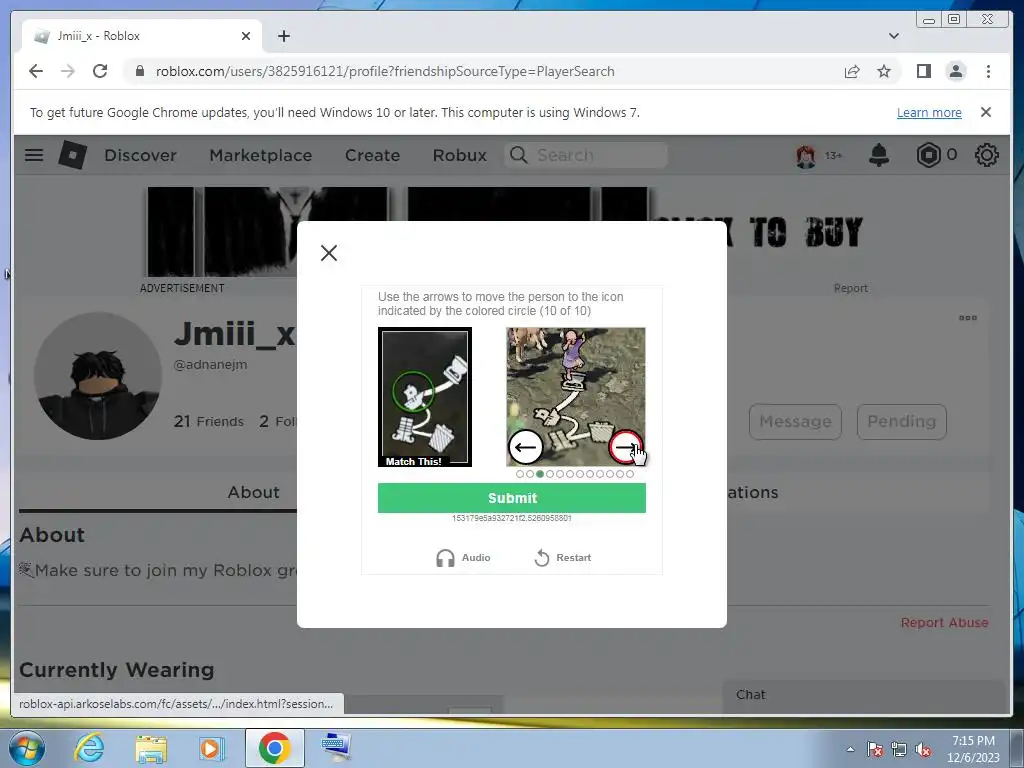
Task: Open the media player from the taskbar
Action: pyautogui.click(x=210, y=748)
